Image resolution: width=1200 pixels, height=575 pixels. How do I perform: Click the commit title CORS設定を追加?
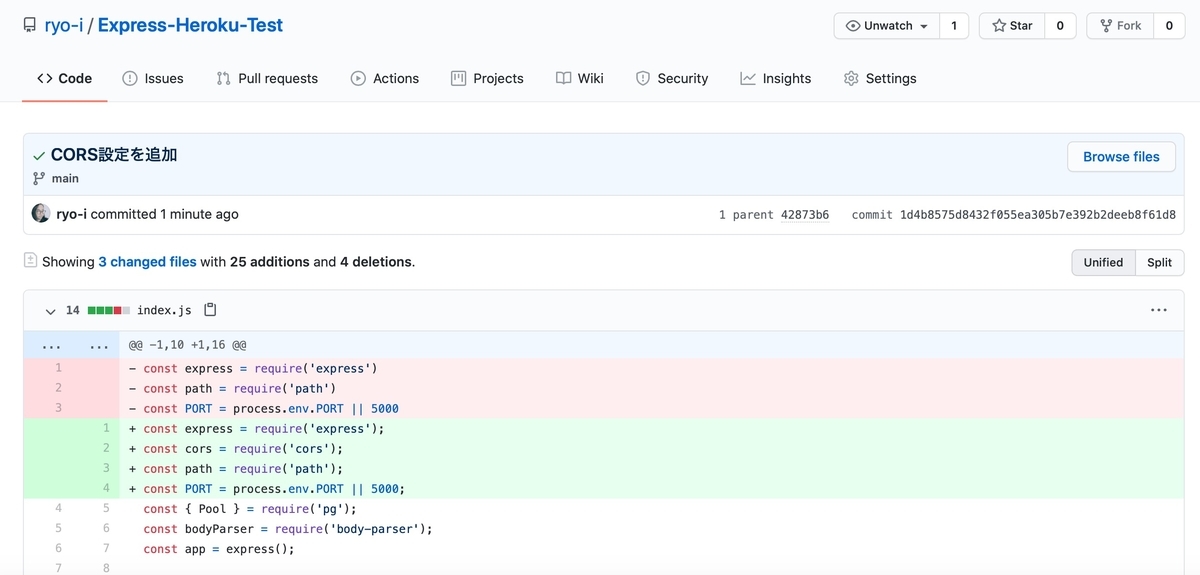114,155
